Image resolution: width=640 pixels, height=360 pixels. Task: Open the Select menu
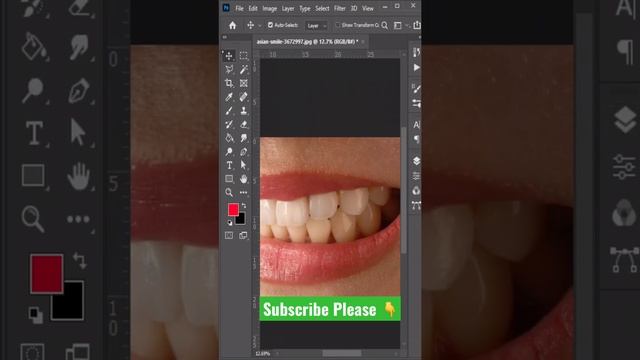pos(322,8)
